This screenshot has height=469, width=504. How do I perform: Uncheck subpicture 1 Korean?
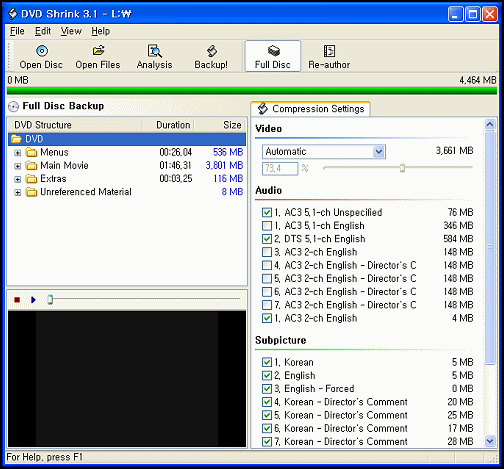267,362
